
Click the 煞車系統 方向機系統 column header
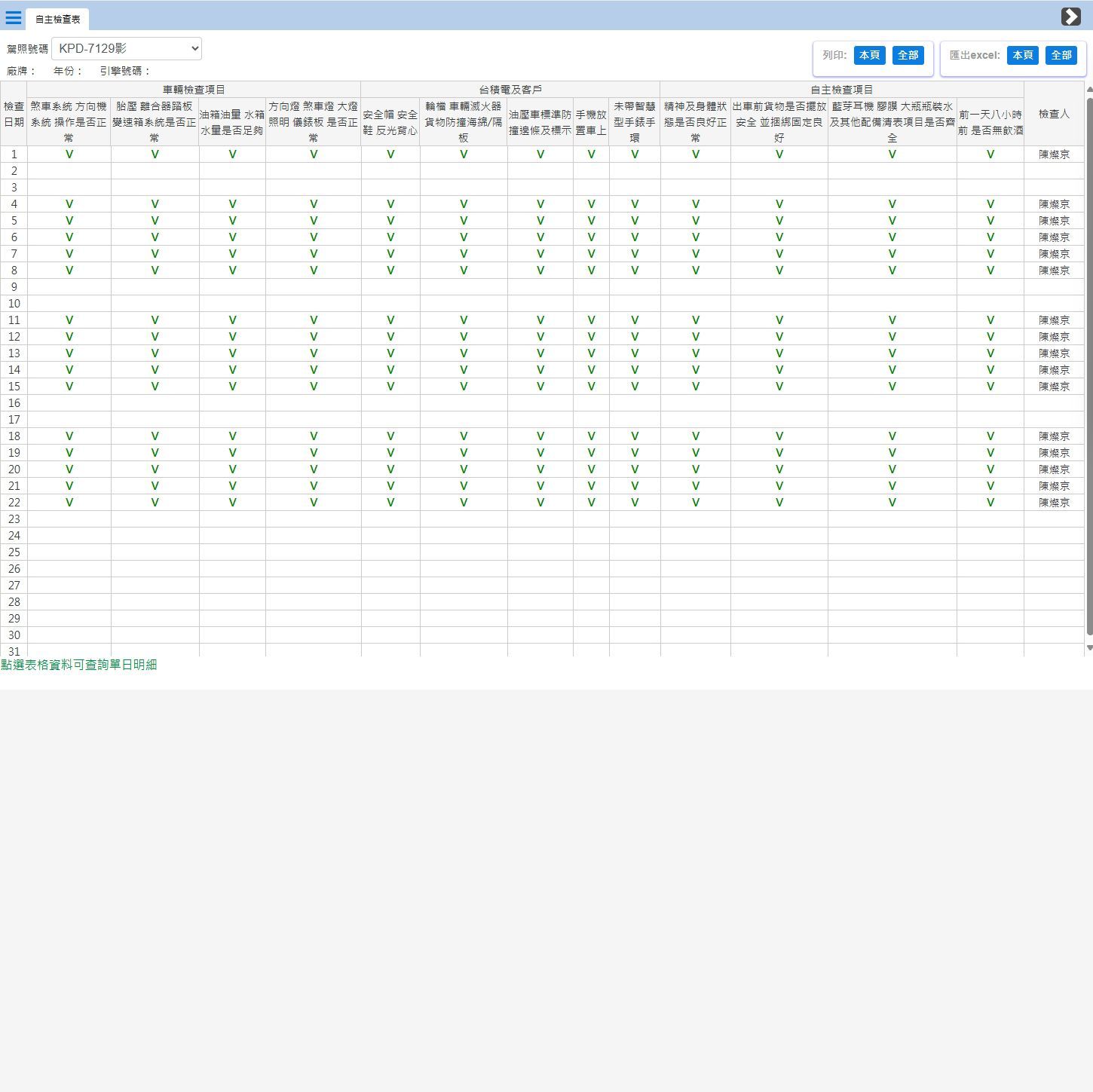pos(69,122)
